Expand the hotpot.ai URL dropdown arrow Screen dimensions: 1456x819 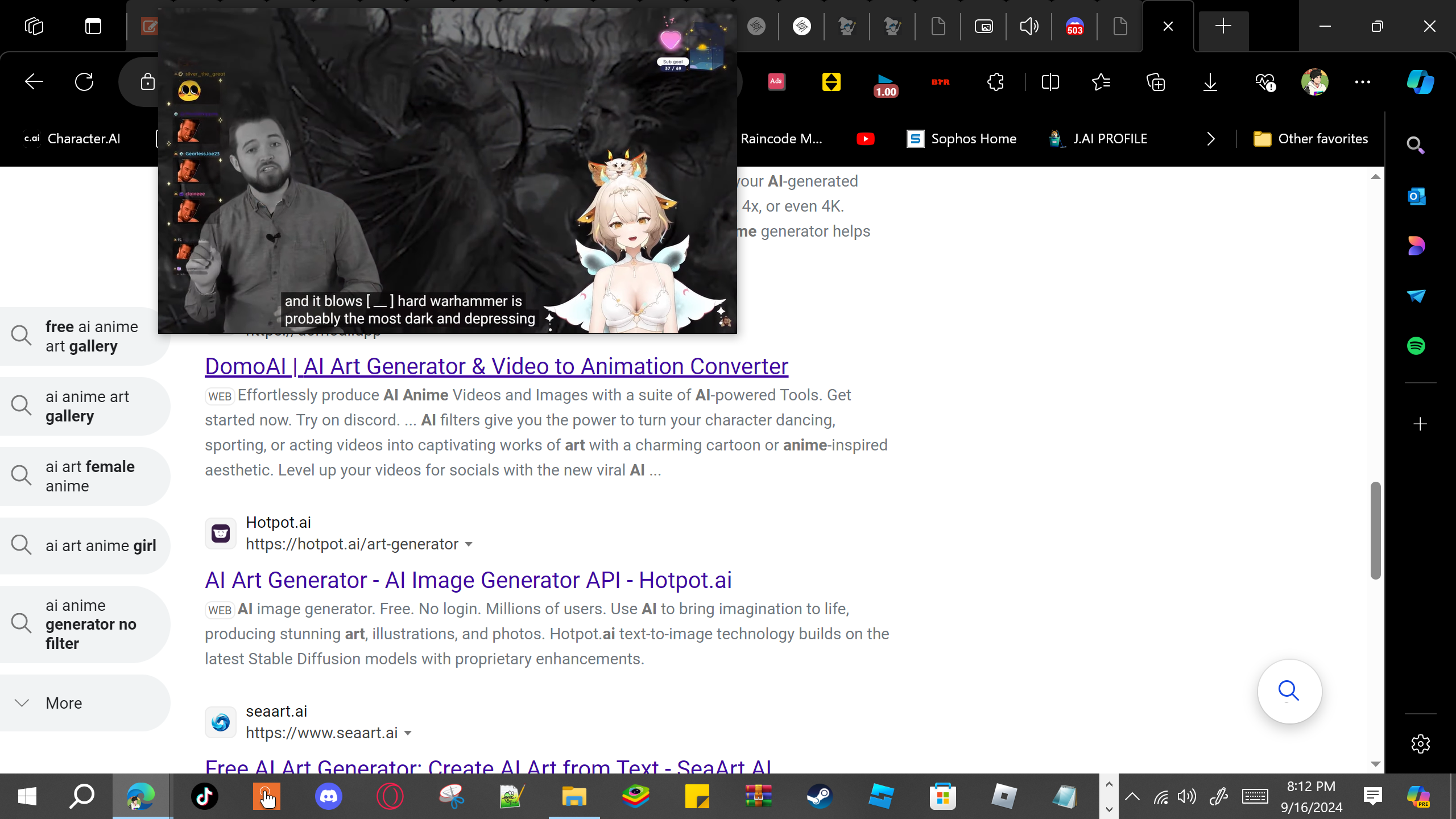[x=469, y=544]
